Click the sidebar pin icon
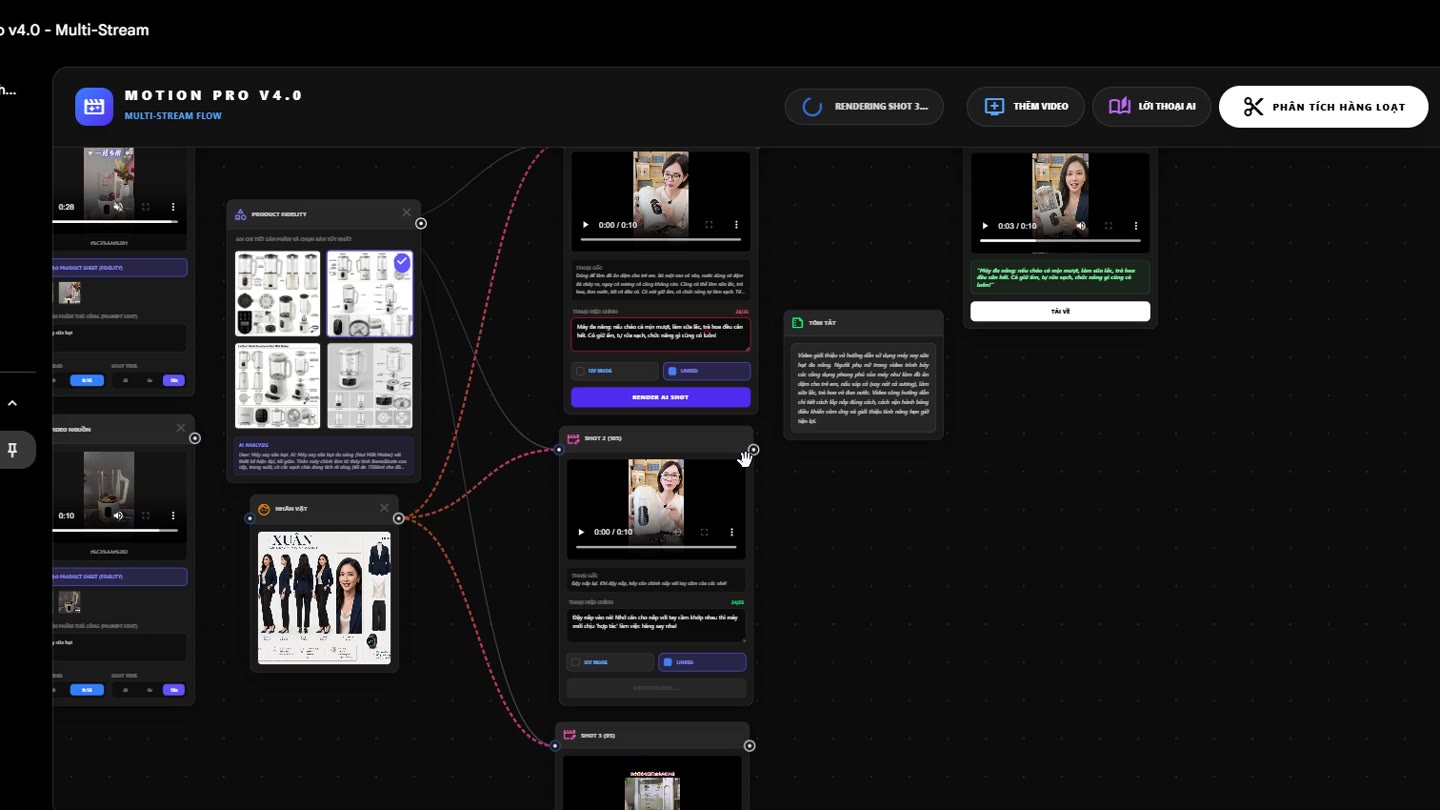 [12, 450]
